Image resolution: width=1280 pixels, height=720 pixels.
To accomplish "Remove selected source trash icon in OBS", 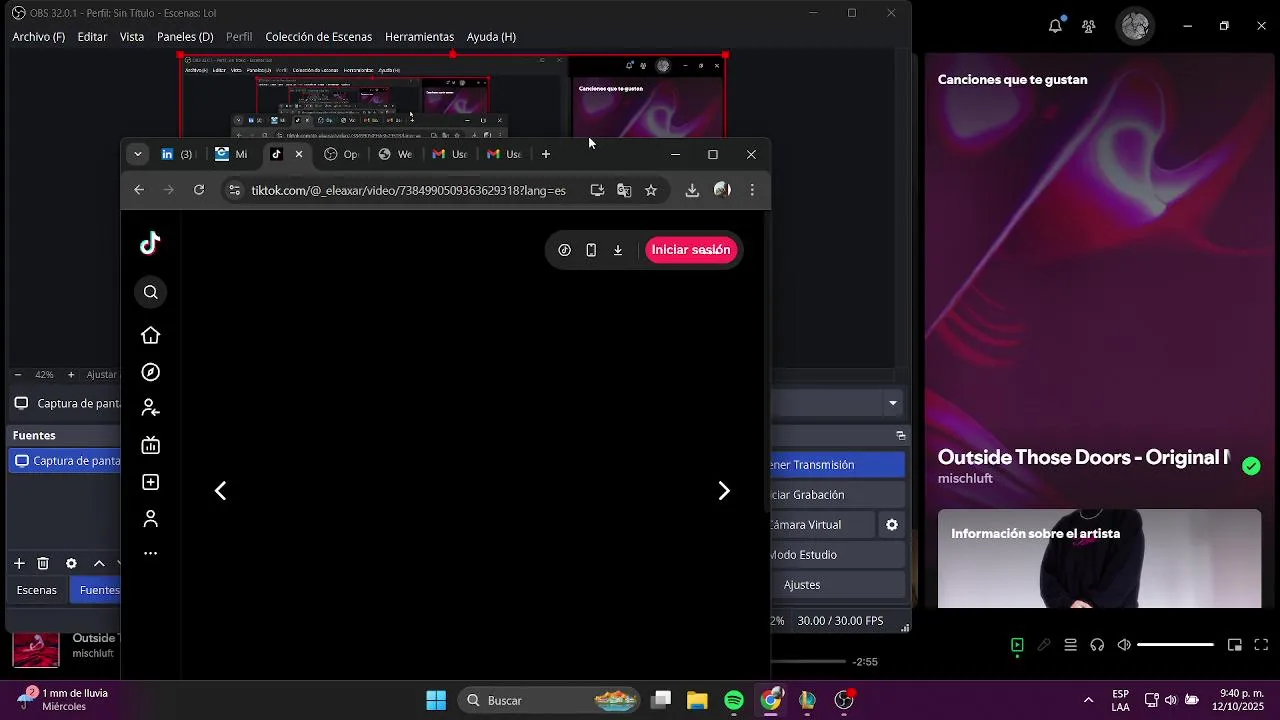I will click(43, 564).
